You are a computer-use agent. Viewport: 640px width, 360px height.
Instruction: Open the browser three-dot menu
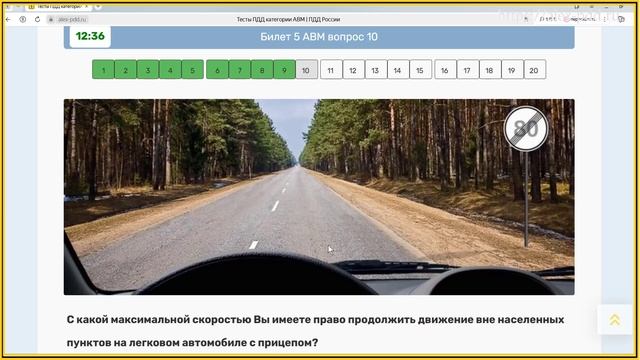point(605,19)
